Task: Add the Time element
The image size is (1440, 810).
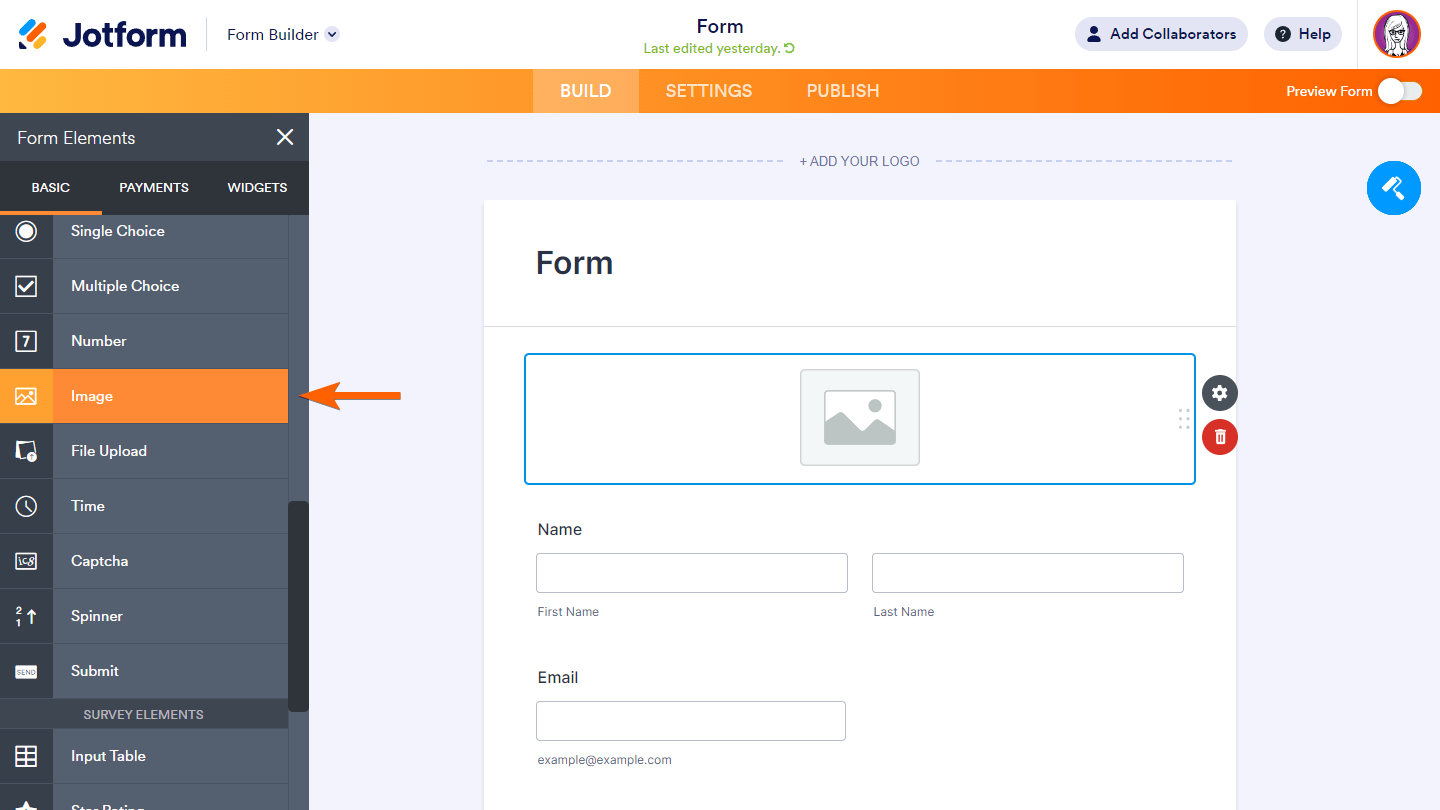Action: click(x=144, y=506)
